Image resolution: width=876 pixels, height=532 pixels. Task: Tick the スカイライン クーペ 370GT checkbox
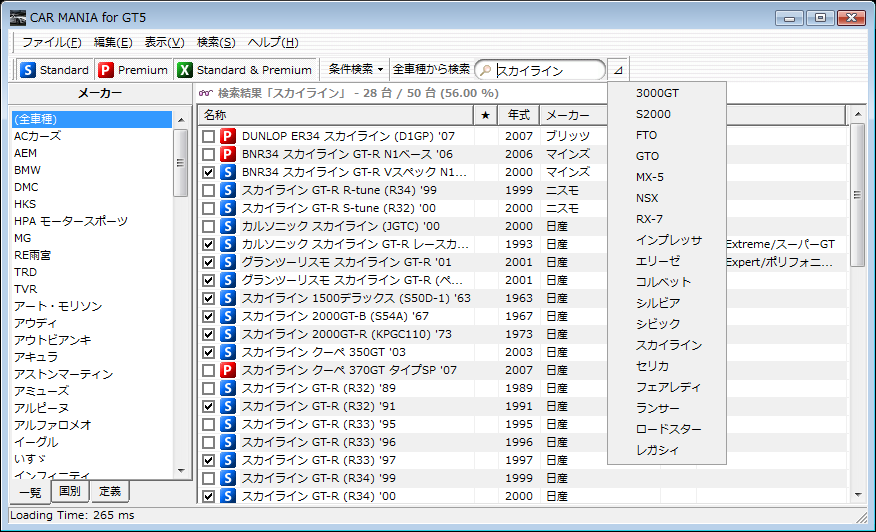pyautogui.click(x=208, y=370)
